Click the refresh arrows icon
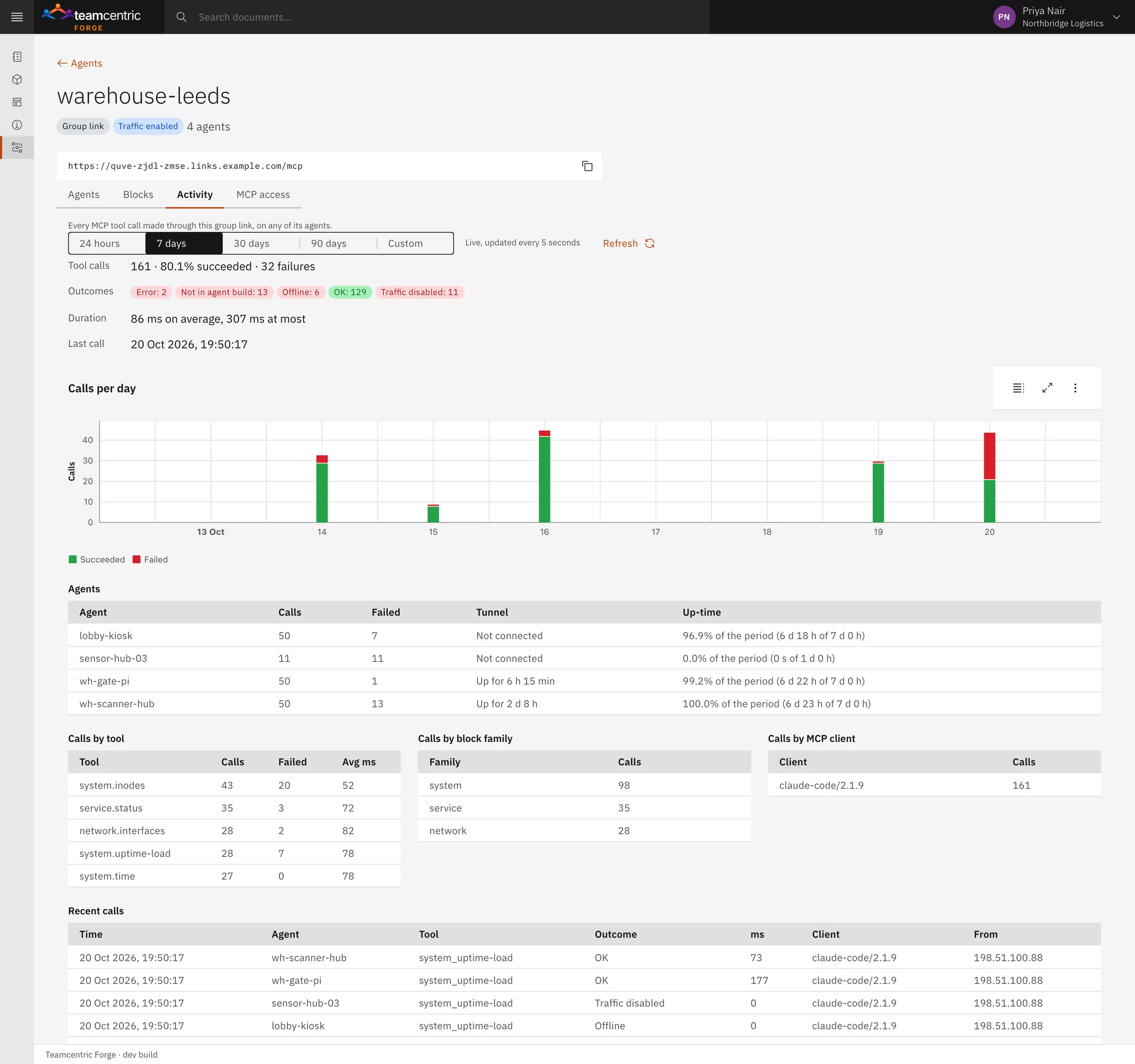The image size is (1135, 1064). pos(650,243)
